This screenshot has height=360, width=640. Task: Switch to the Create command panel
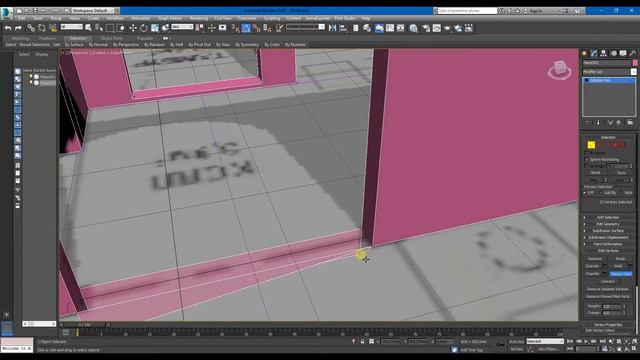584,53
